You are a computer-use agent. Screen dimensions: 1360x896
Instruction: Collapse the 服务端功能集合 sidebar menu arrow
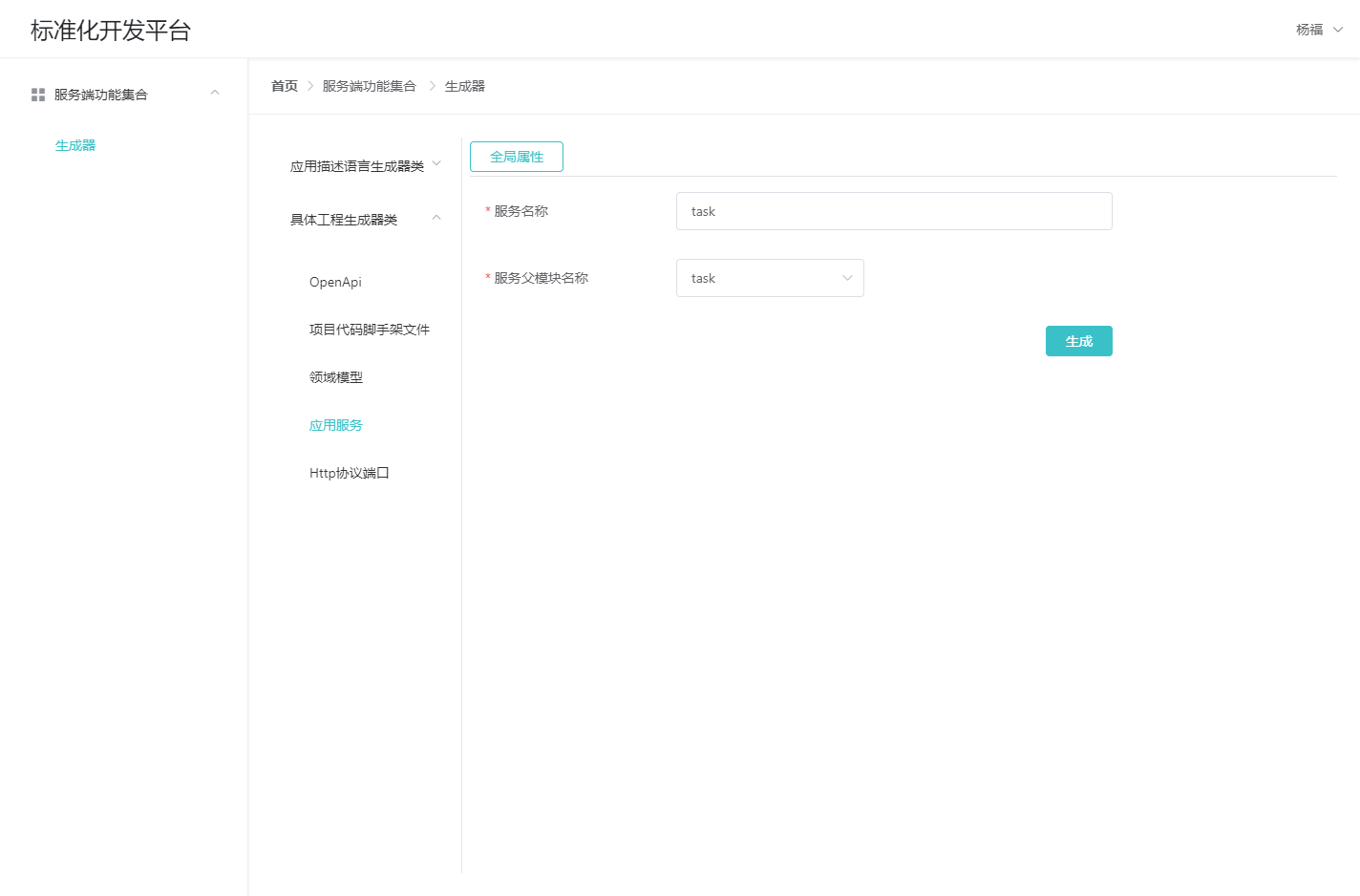[x=215, y=93]
